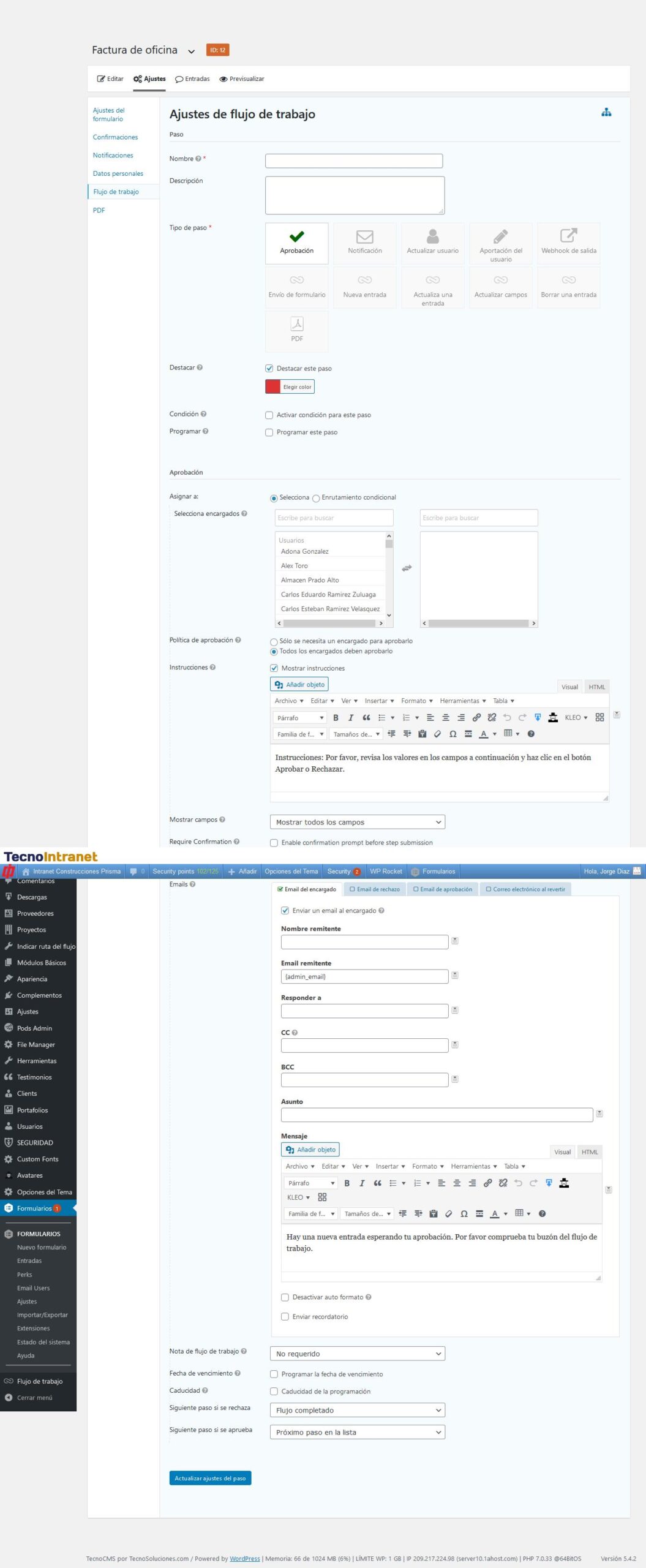This screenshot has height=1568, width=646.
Task: Click the Nombre text input field
Action: (353, 161)
